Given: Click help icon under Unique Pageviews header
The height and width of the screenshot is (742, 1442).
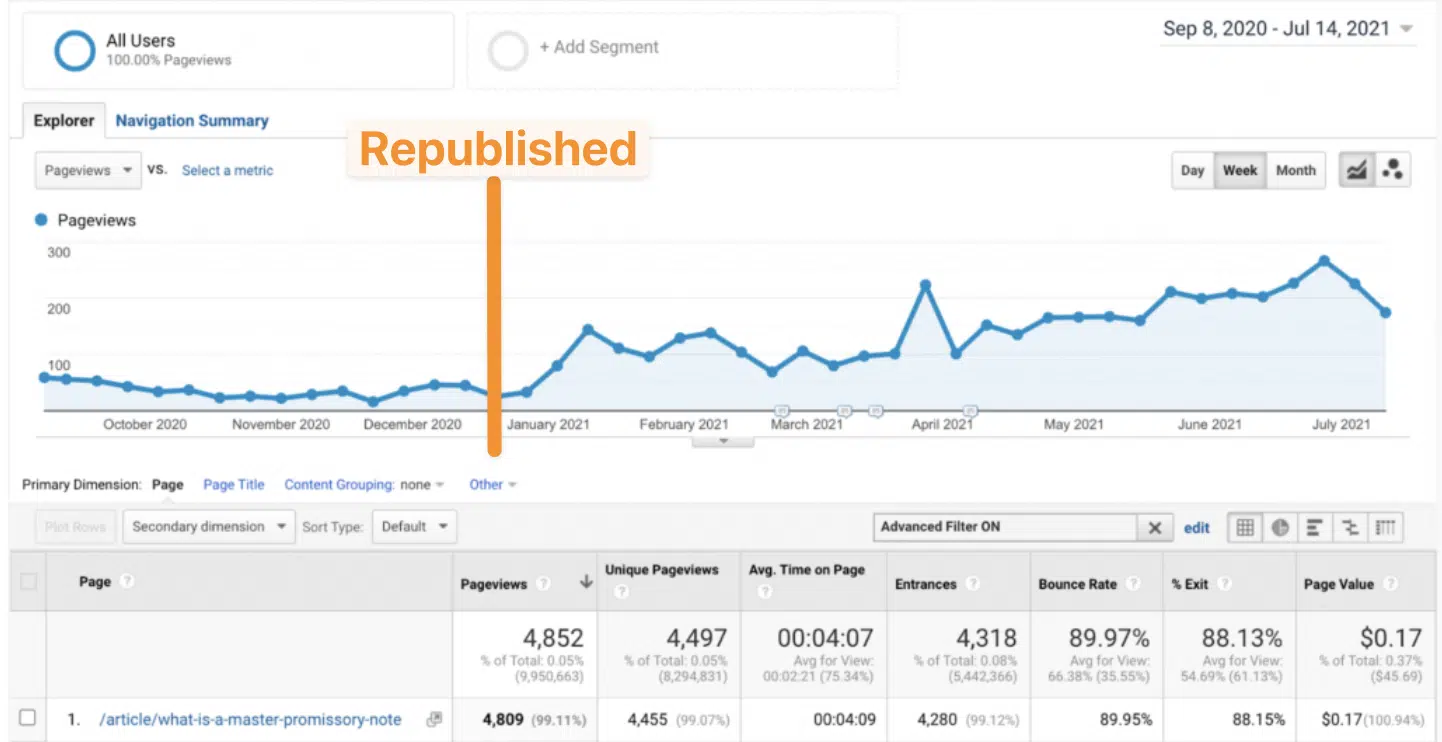Looking at the screenshot, I should 620,592.
